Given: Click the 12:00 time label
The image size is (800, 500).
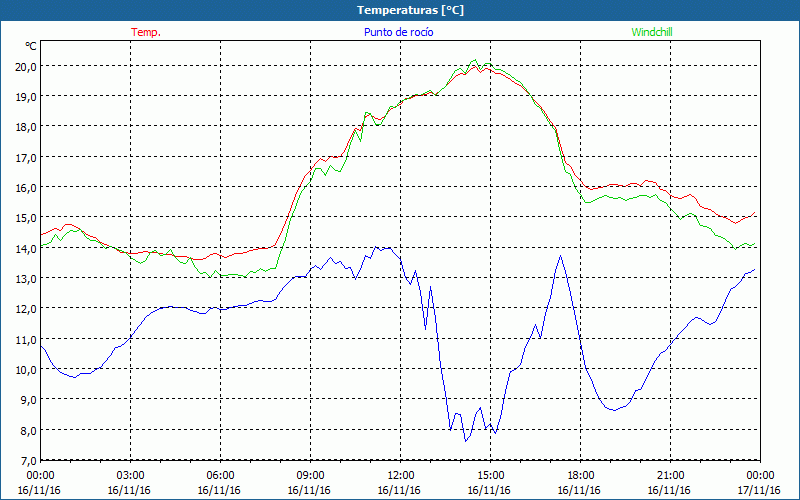Looking at the screenshot, I should point(401,476).
